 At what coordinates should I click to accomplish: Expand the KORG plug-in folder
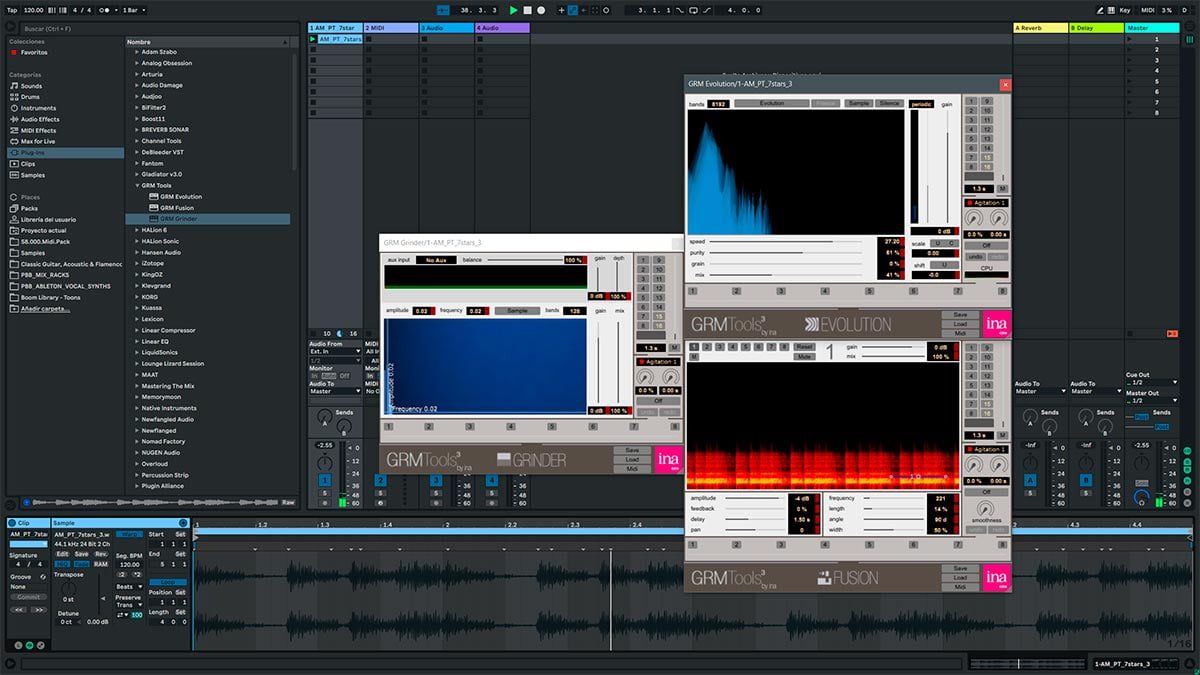point(138,297)
